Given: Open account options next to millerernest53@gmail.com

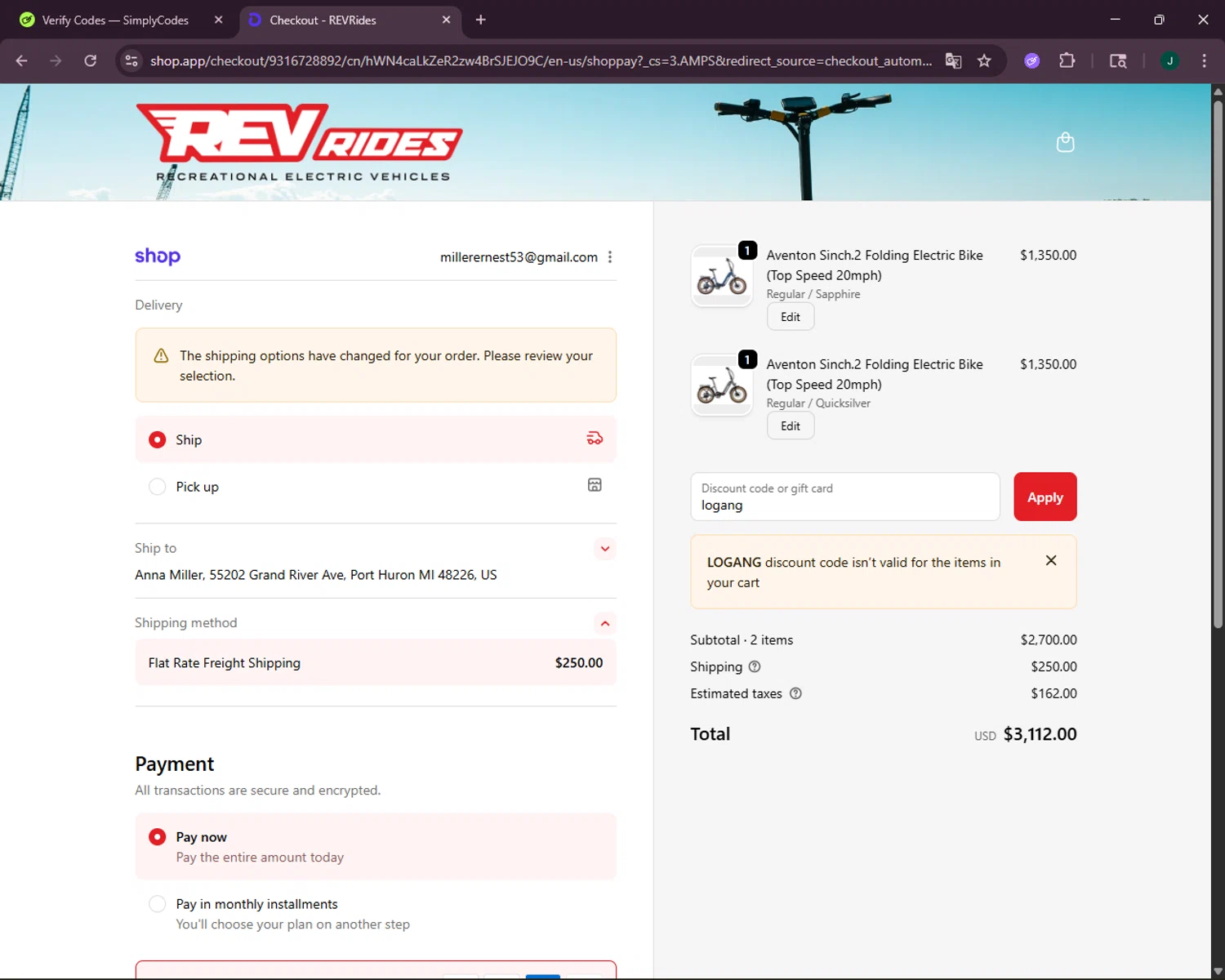Looking at the screenshot, I should (610, 257).
